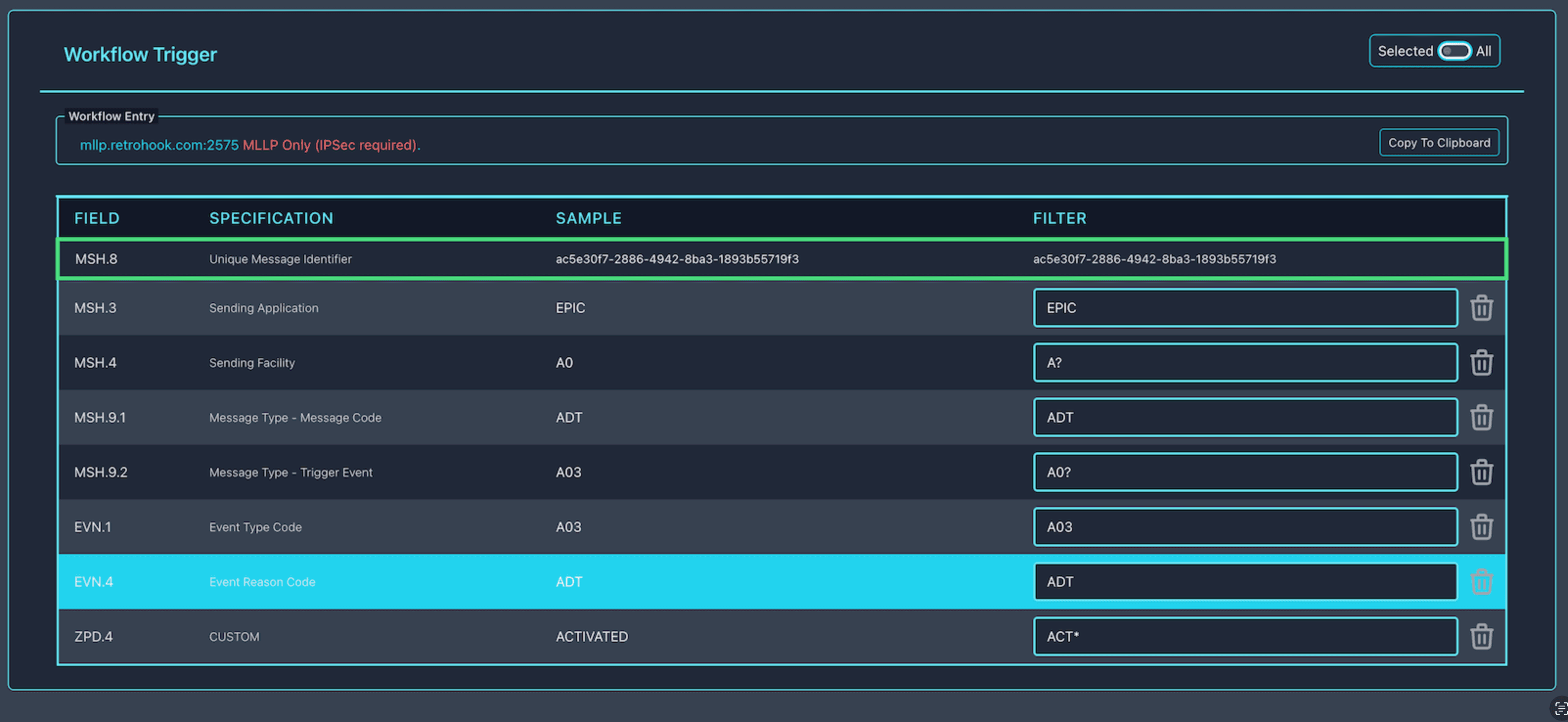Edit the ACT* filter field for ZPD.4
1568x722 pixels.
click(x=1245, y=637)
